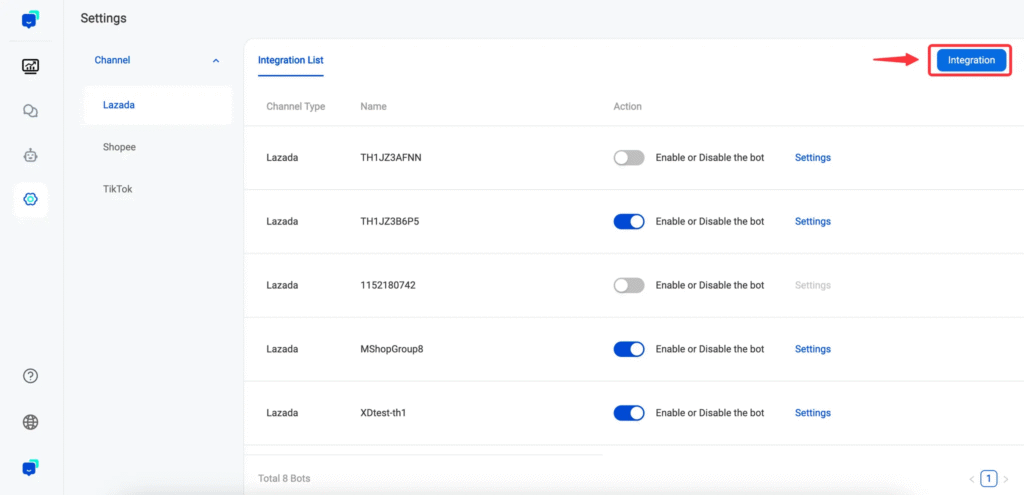Open the profile avatar icon at bottom
Image resolution: width=1024 pixels, height=495 pixels.
click(x=30, y=468)
